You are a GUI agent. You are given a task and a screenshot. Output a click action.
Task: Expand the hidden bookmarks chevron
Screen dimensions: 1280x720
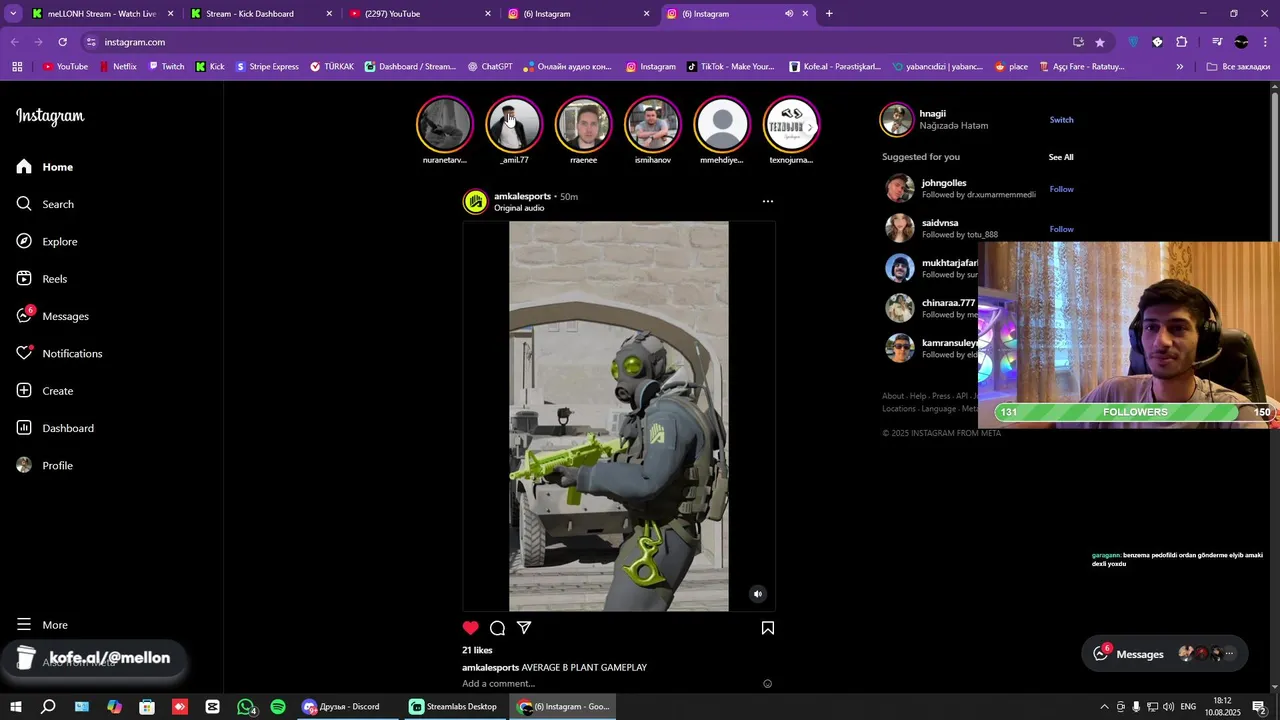[x=1180, y=67]
